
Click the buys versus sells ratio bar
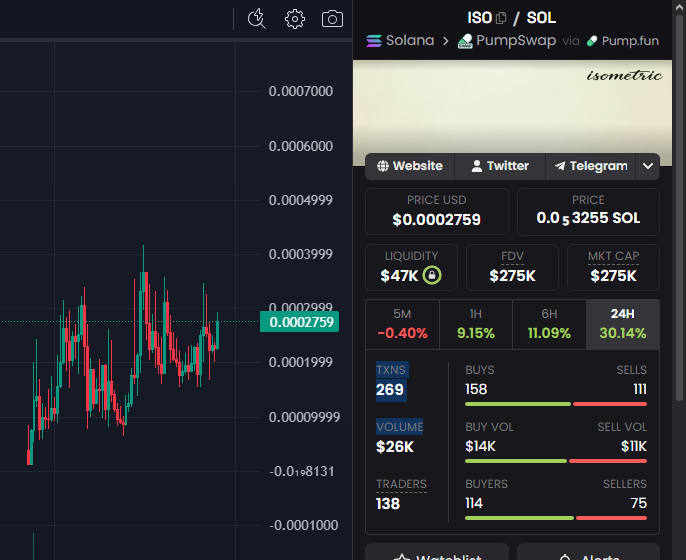(556, 404)
